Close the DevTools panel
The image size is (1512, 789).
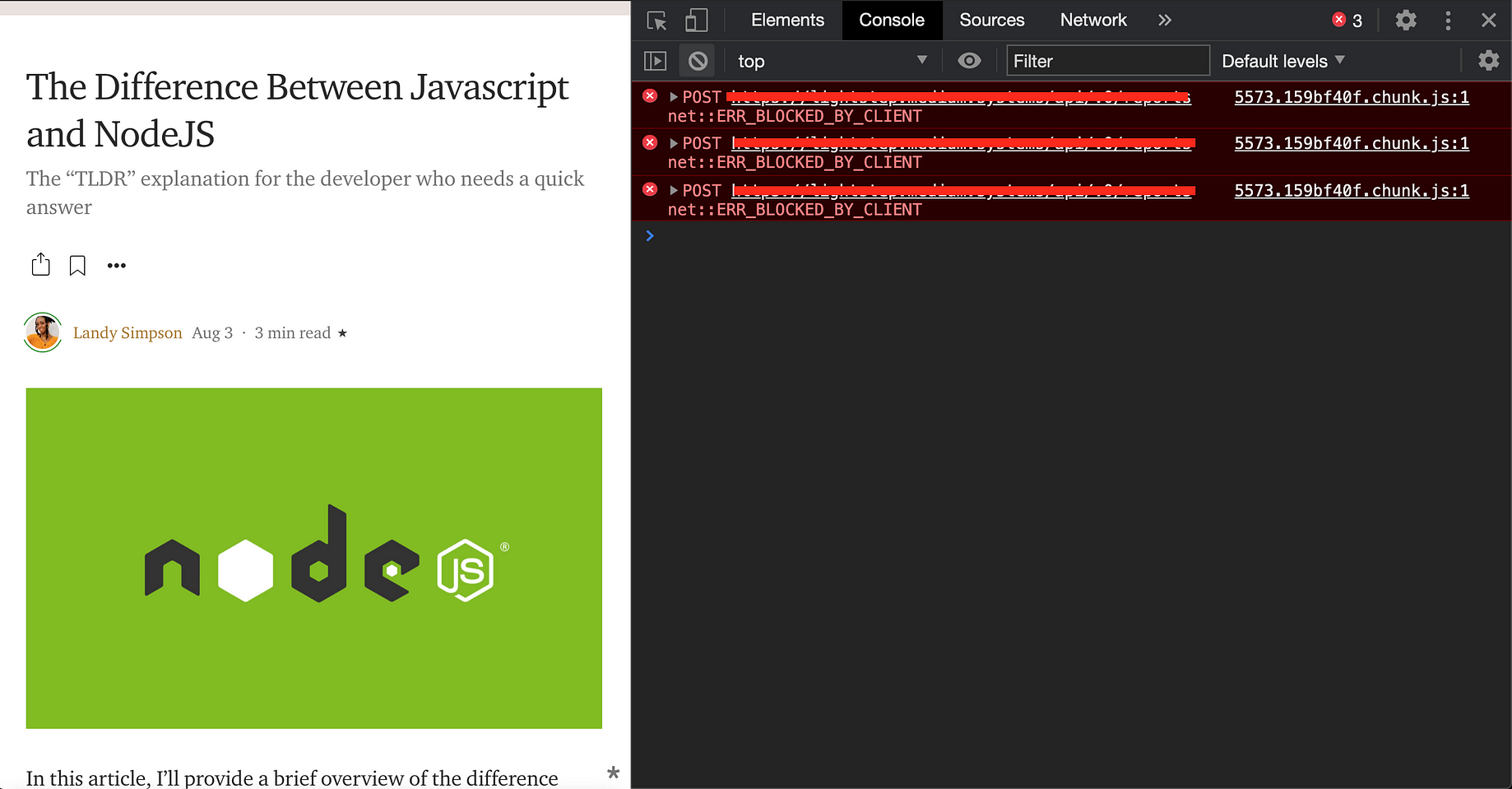pos(1489,20)
